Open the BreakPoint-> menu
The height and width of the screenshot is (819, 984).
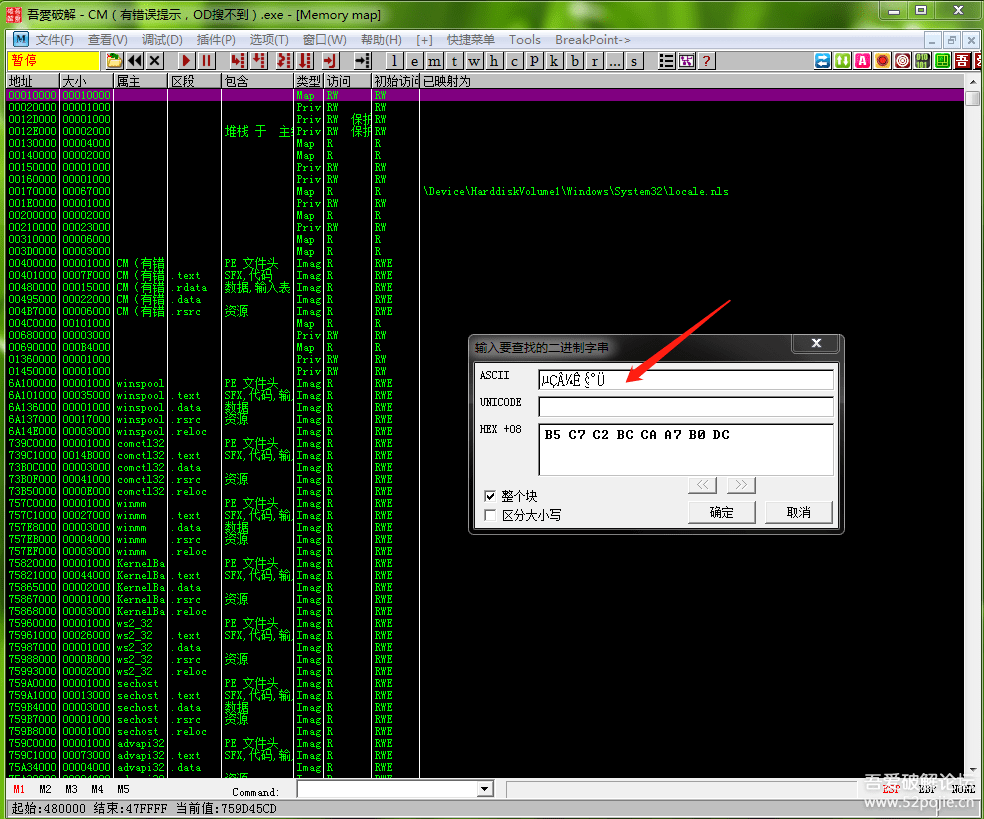[593, 40]
